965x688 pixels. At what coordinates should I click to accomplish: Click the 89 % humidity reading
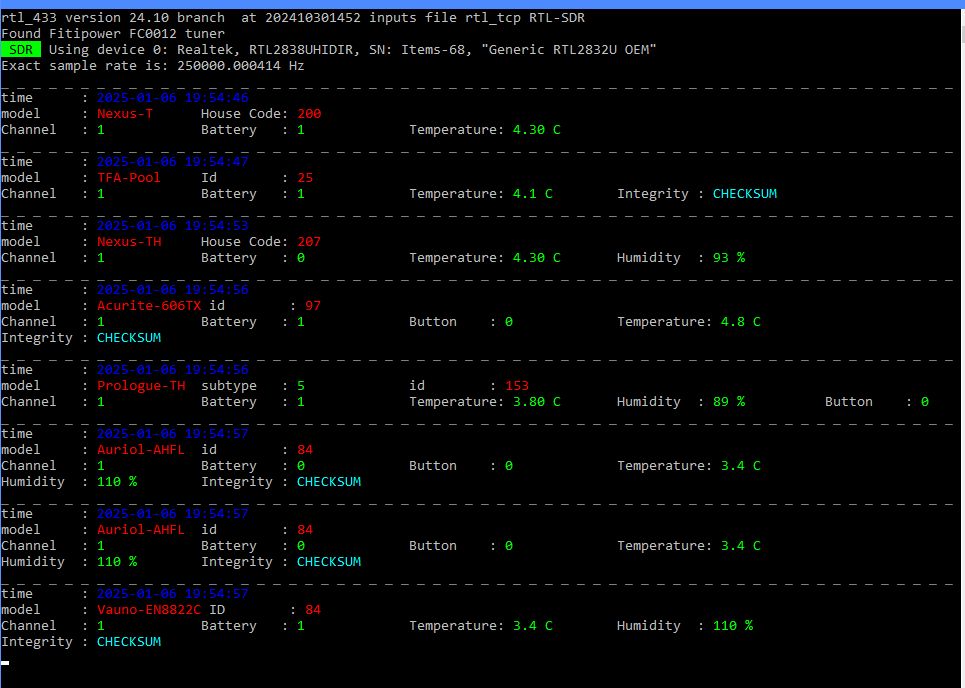click(x=728, y=402)
